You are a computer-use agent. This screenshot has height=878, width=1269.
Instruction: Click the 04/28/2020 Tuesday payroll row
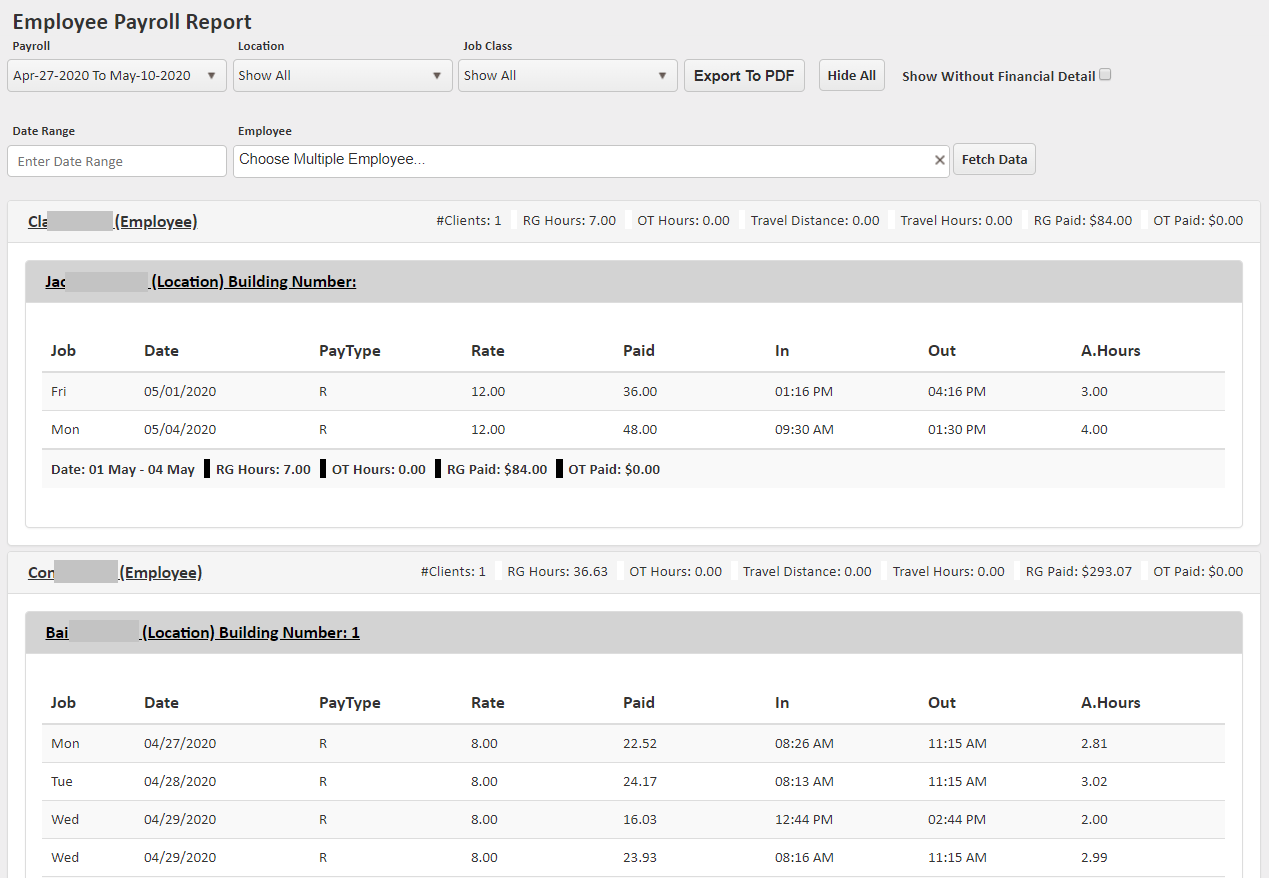(633, 782)
